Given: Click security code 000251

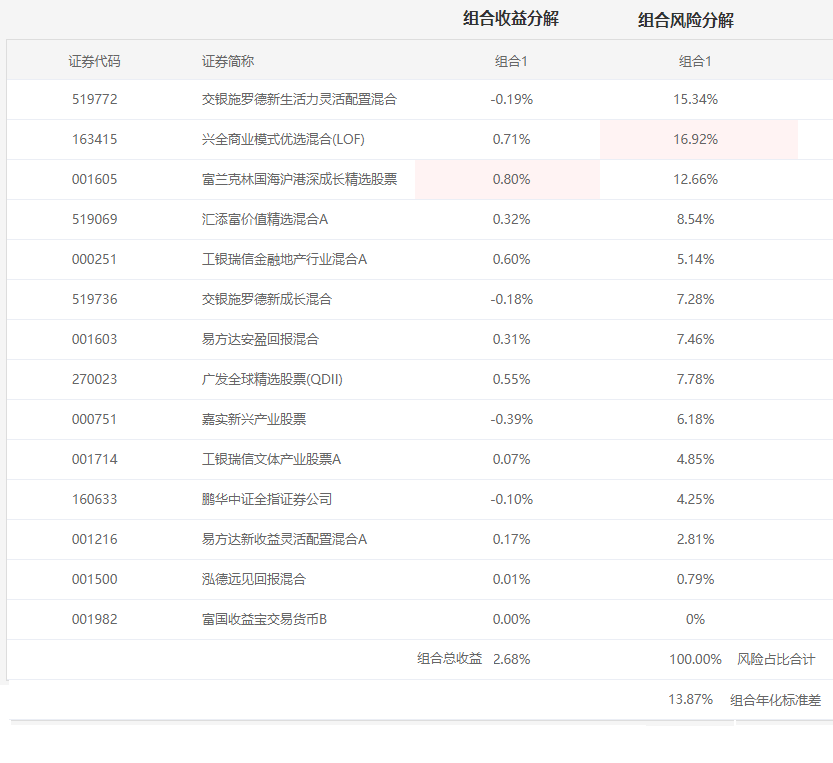Looking at the screenshot, I should tap(95, 259).
